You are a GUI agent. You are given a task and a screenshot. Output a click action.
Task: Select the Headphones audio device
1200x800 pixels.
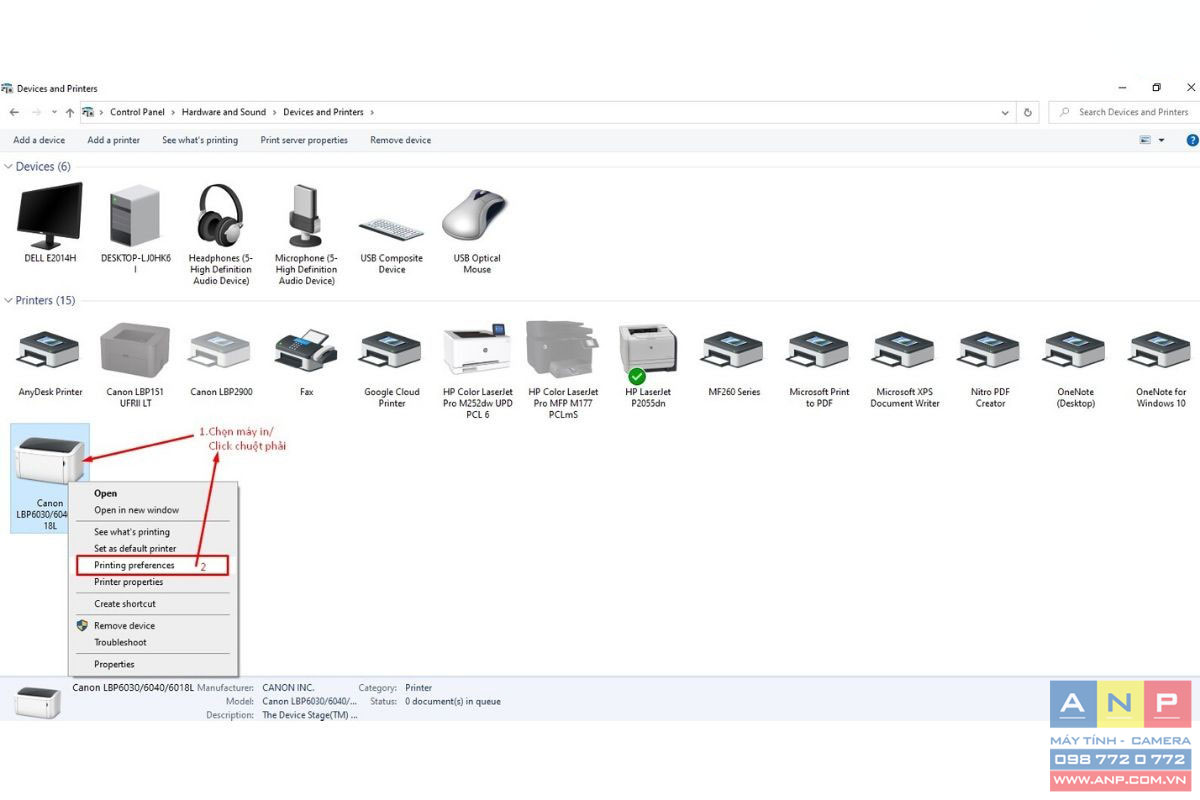(x=221, y=235)
